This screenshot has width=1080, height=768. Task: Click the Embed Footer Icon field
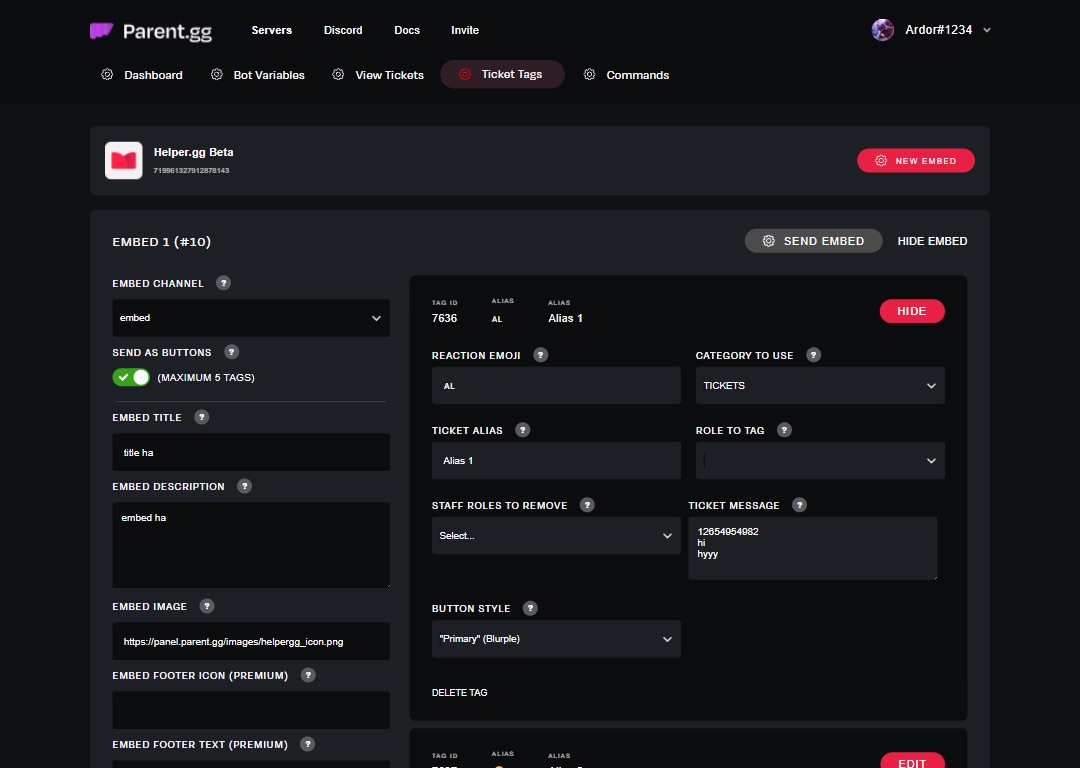coord(251,710)
